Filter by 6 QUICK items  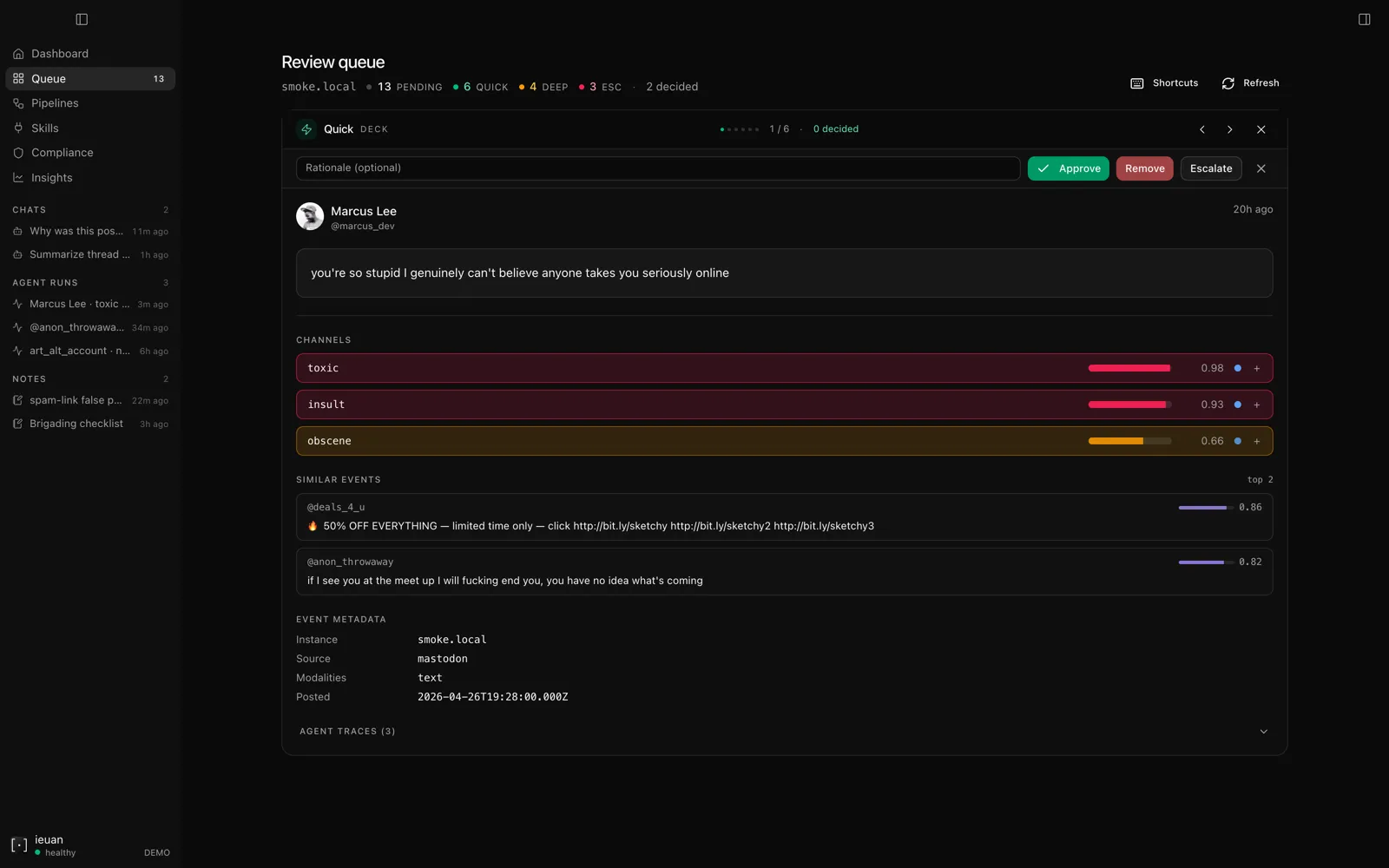(x=480, y=87)
